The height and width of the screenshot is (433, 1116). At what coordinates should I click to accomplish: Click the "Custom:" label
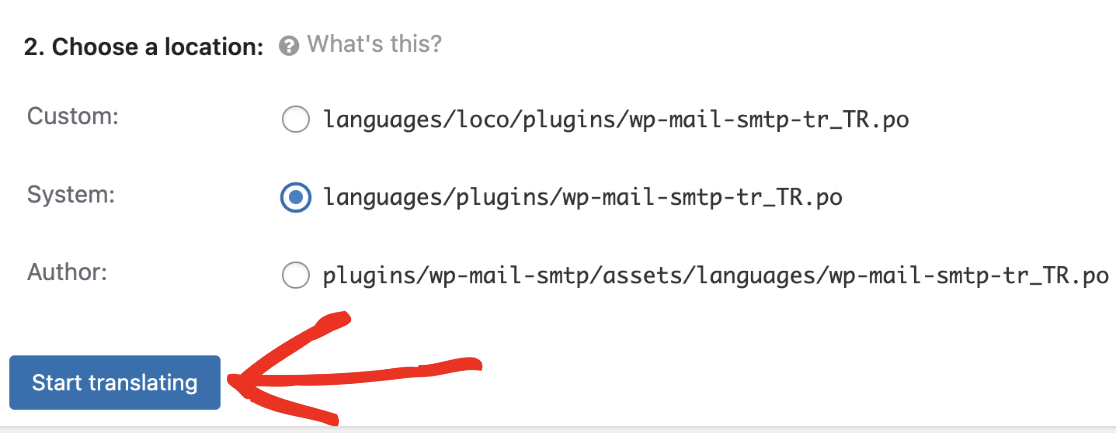[73, 116]
